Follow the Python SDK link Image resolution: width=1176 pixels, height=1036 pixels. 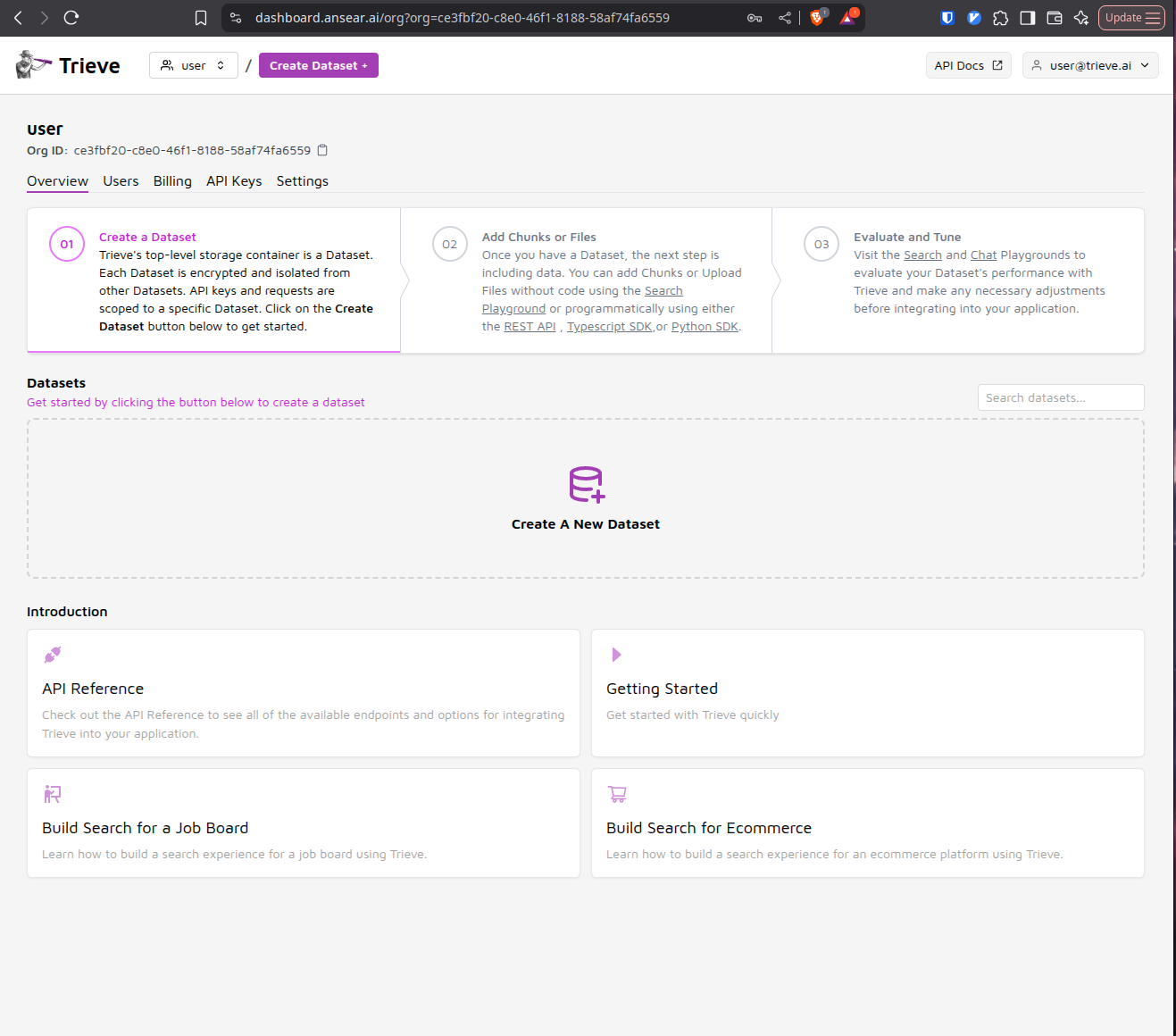tap(705, 327)
